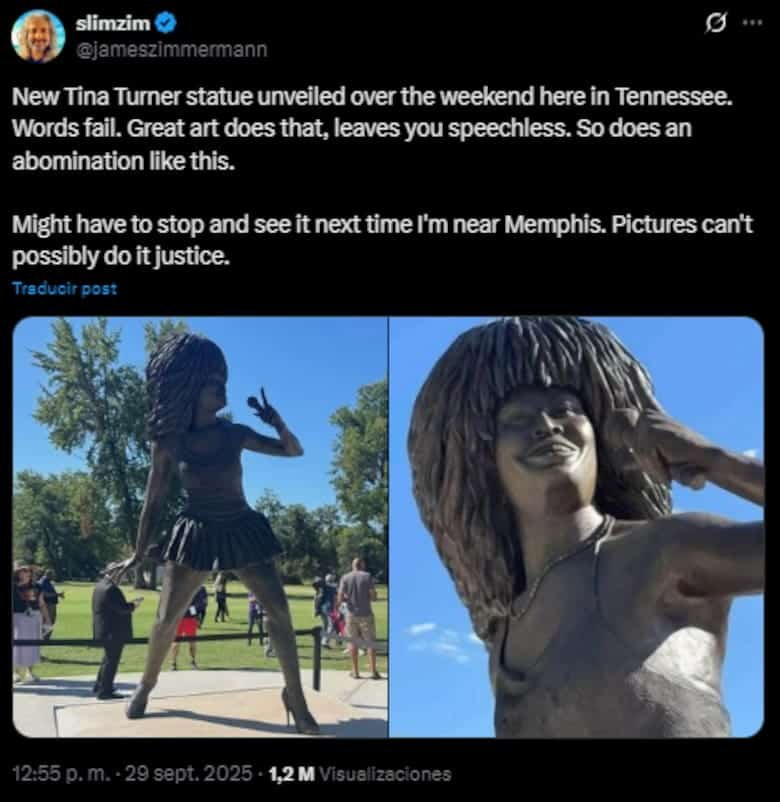Image resolution: width=780 pixels, height=802 pixels.
Task: Open the right statue close-up photo
Action: tap(576, 527)
